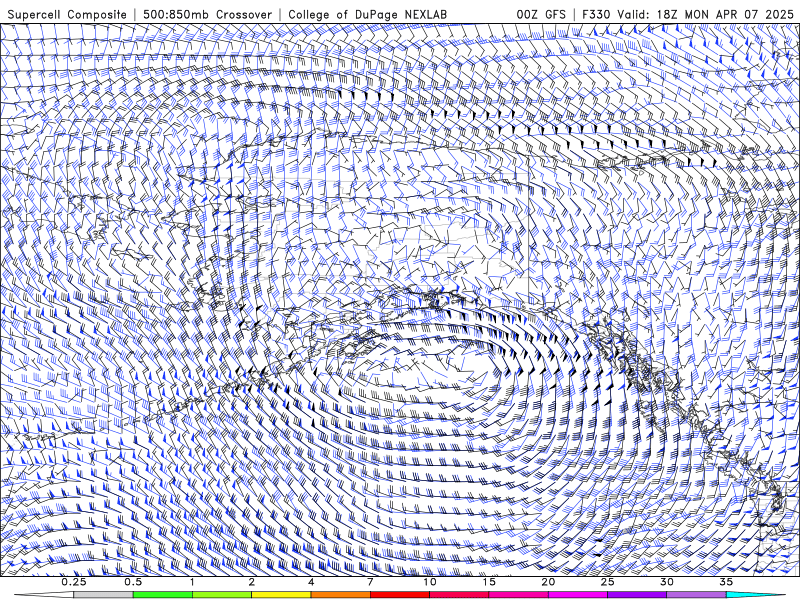The image size is (800, 600).
Task: Click the 20 value on color scale
Action: pos(548,582)
